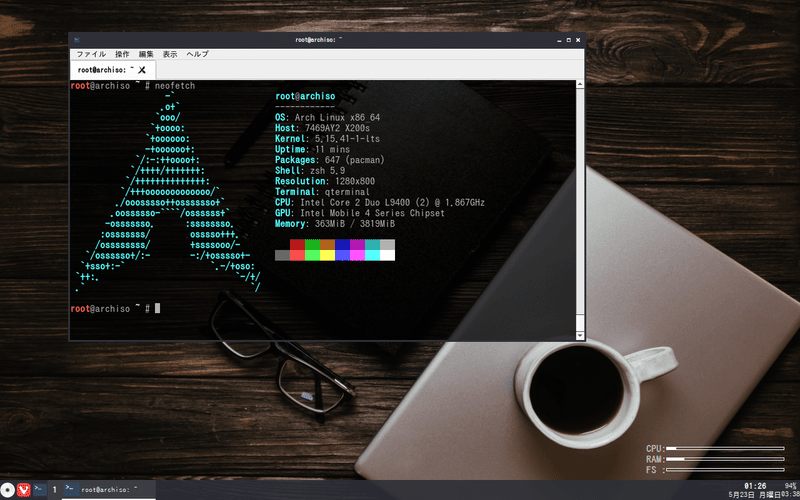The height and width of the screenshot is (500, 800).
Task: Click the magenta swatch in the bottom row
Action: 358,255
